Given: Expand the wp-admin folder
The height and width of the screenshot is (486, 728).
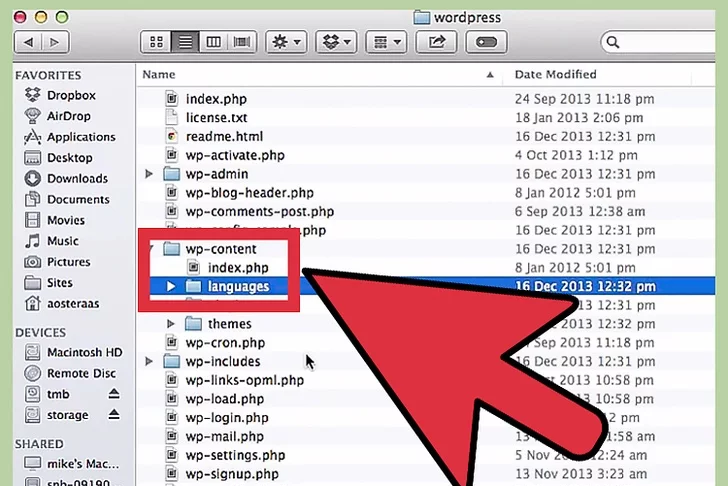Looking at the screenshot, I should 150,174.
